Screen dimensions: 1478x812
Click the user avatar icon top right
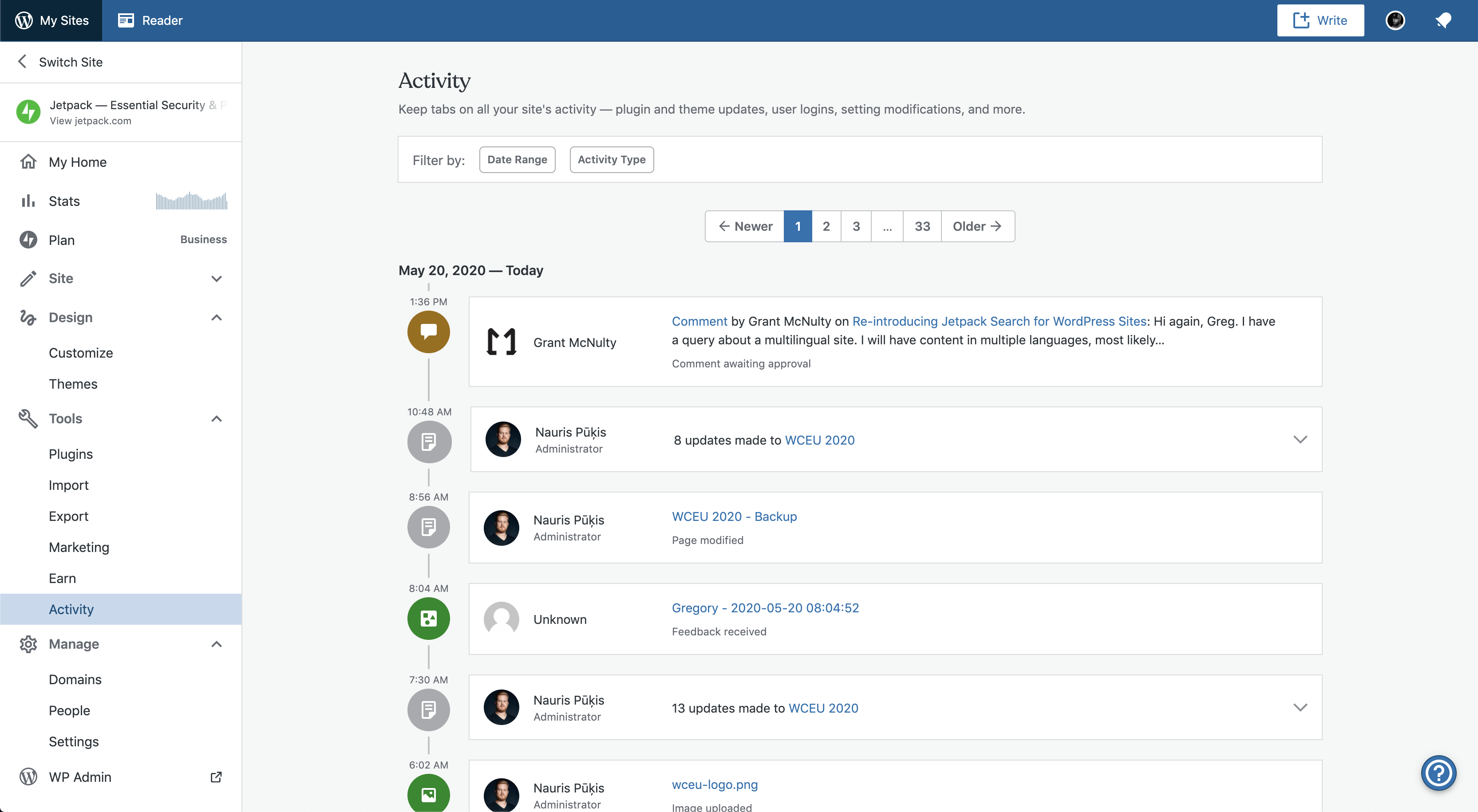tap(1395, 18)
